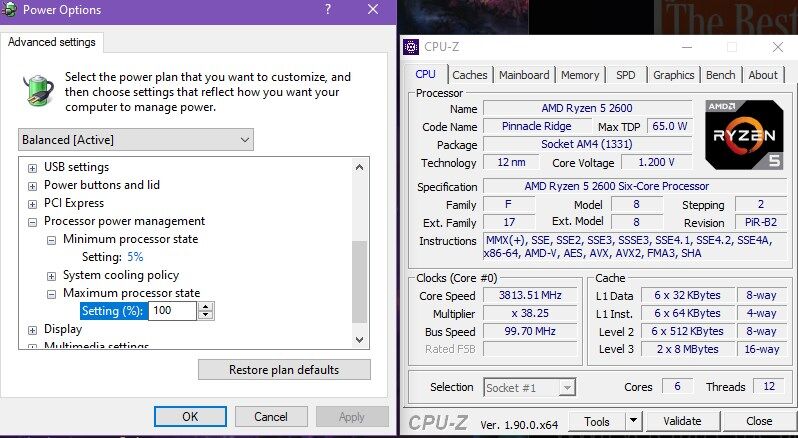The width and height of the screenshot is (798, 438).
Task: Click the AMD Ryzen 5 logo image
Action: [744, 134]
